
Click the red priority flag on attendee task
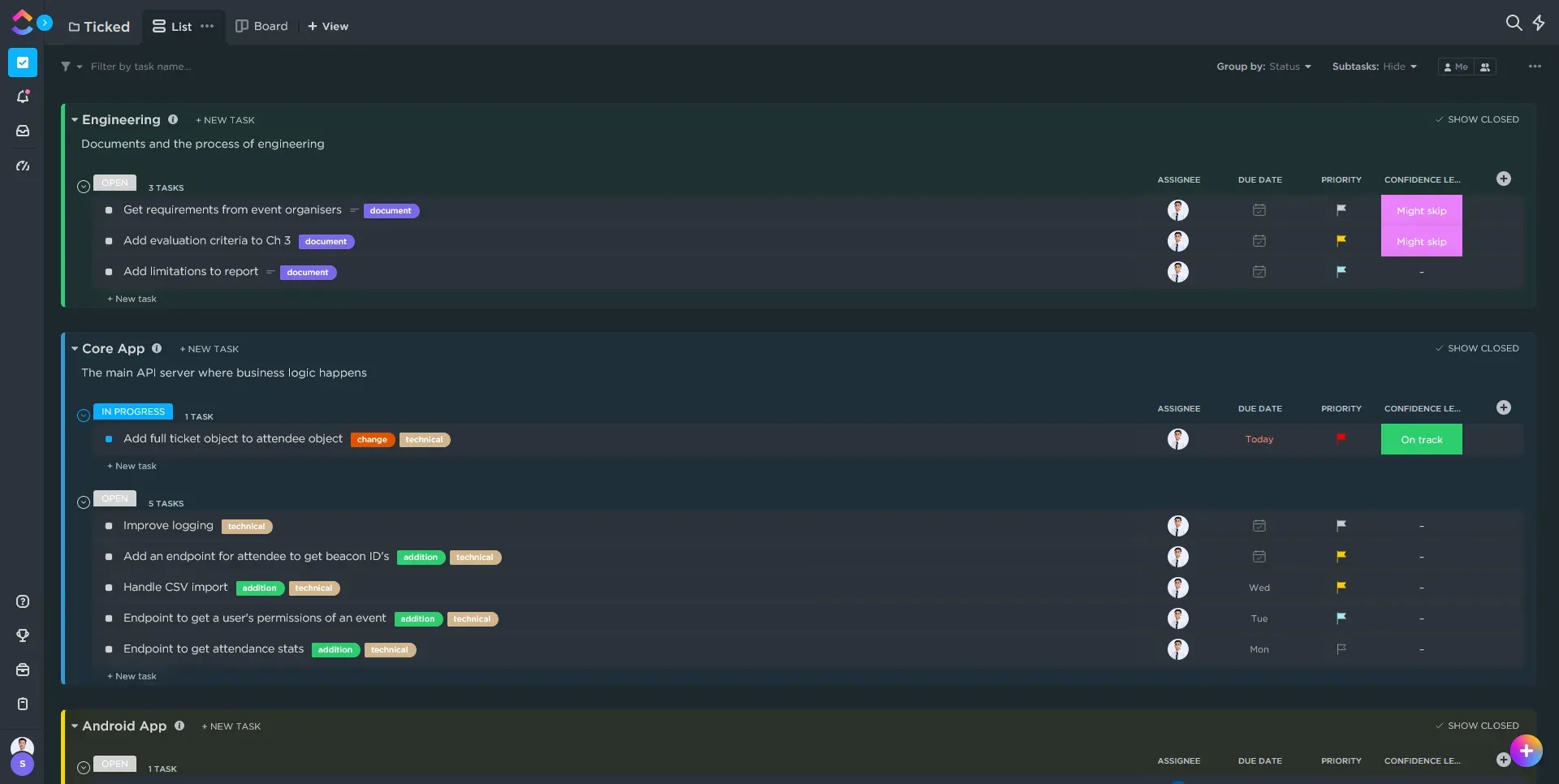[1341, 439]
